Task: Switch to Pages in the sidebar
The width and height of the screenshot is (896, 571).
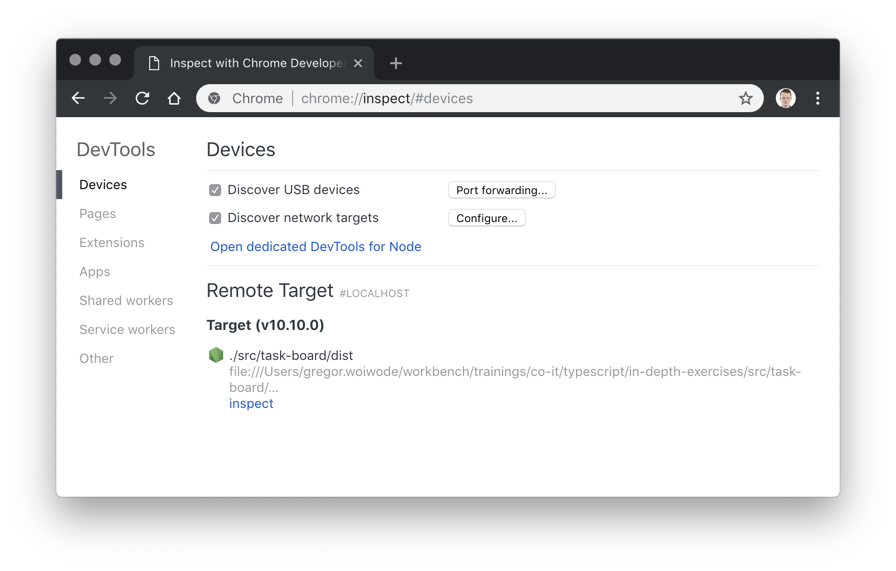Action: pos(98,214)
